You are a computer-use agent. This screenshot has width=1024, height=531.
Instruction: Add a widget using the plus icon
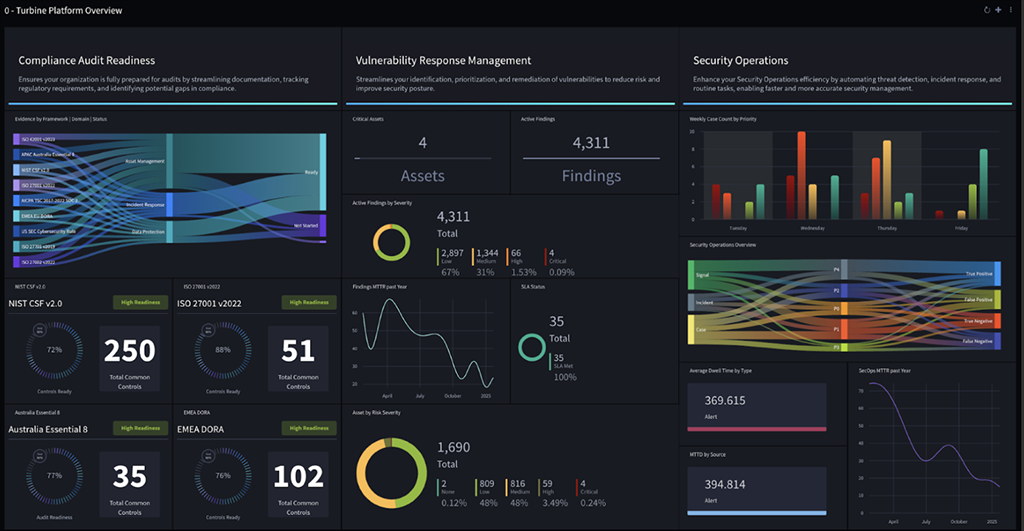pos(998,10)
